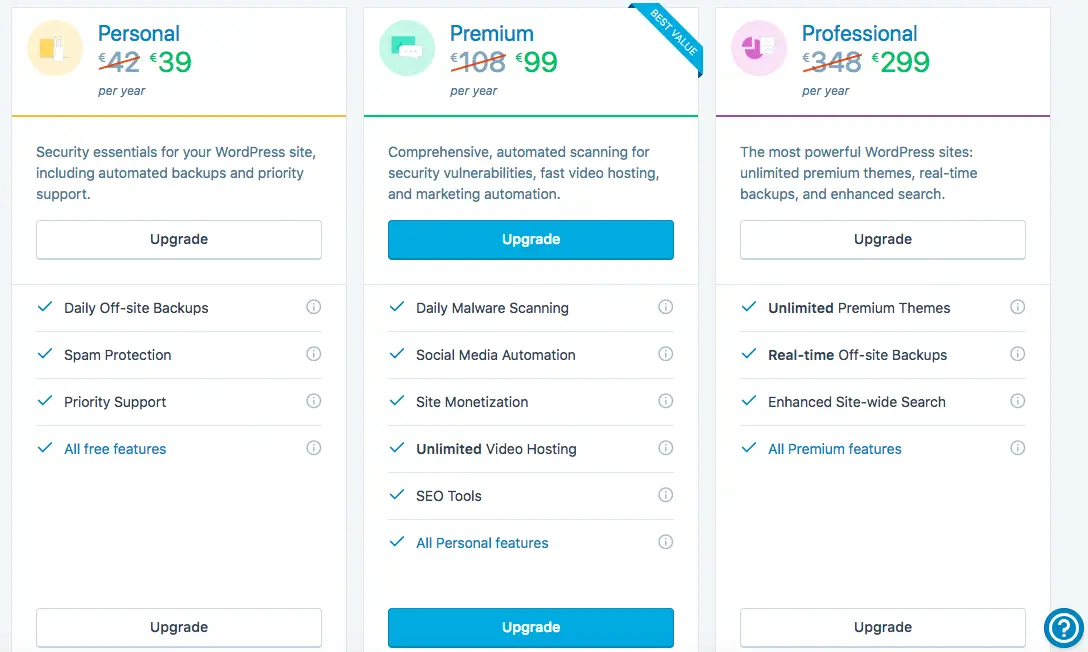Screen dimensions: 1088x652
Task: Click info icon beside Daily Malware Scanning
Action: 665,307
